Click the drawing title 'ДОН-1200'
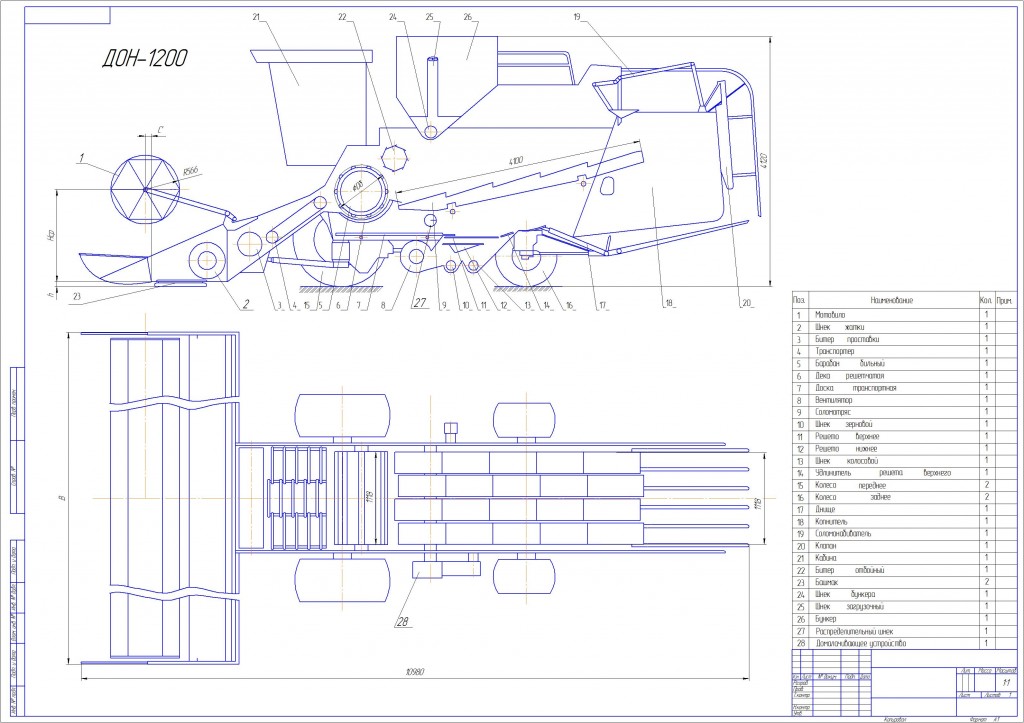Viewport: 1024px width, 723px height. tap(144, 59)
